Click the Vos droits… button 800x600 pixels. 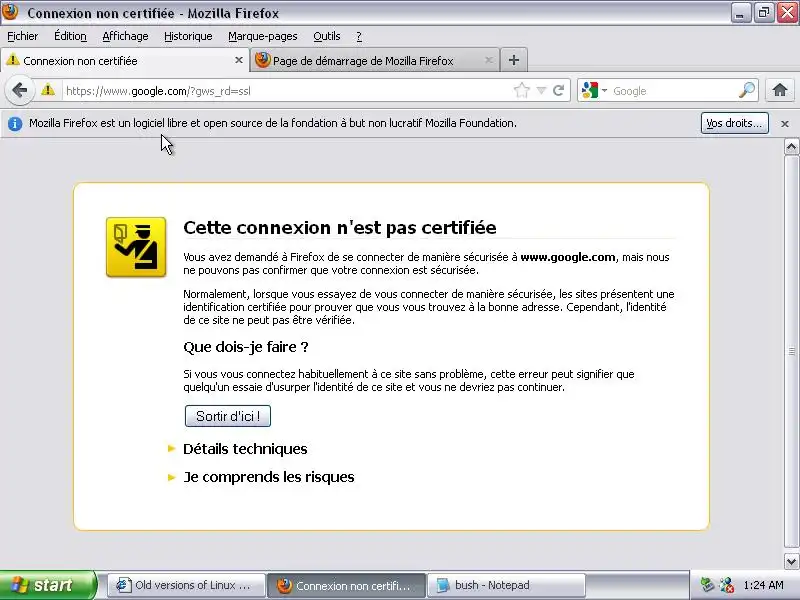[735, 123]
